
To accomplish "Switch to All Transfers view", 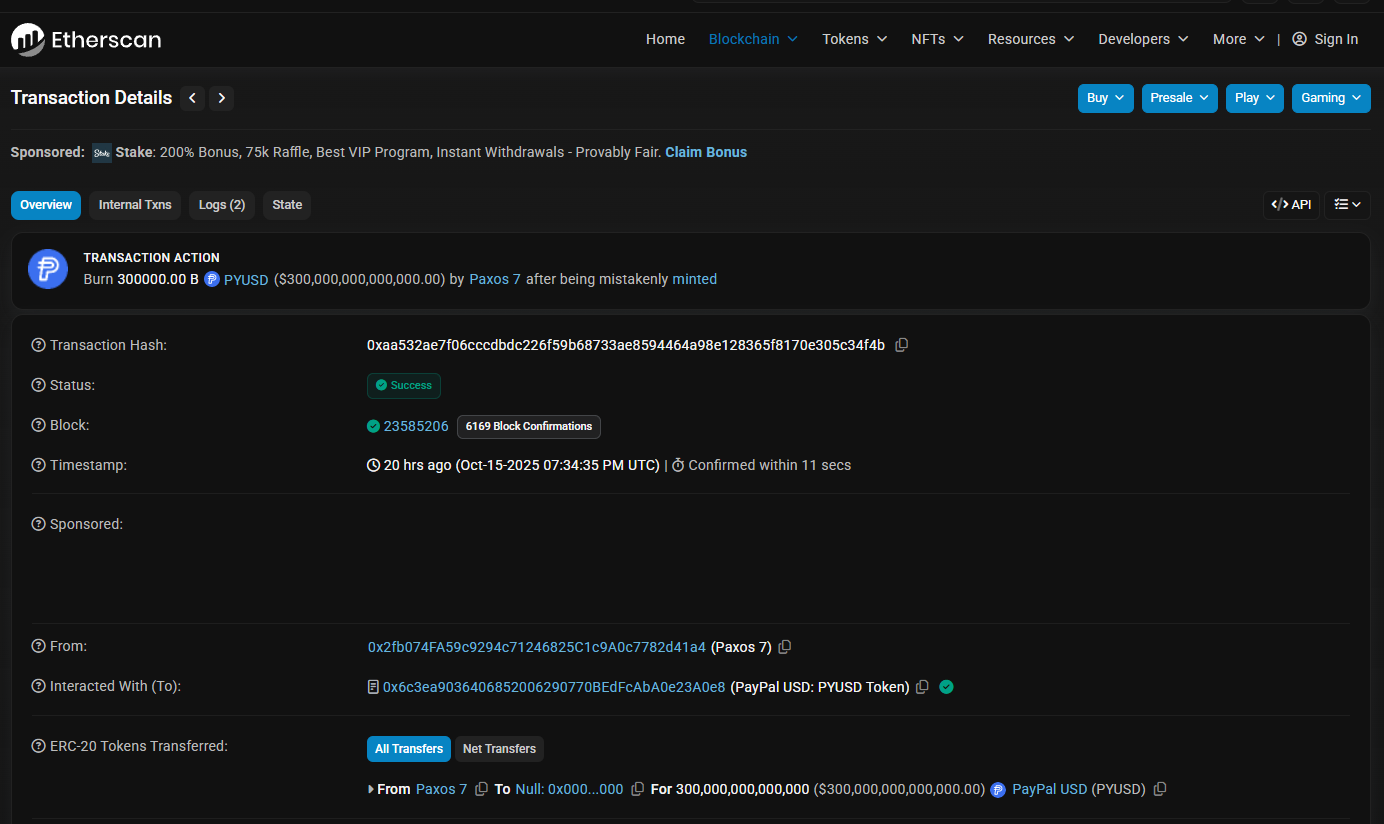I will pyautogui.click(x=409, y=749).
